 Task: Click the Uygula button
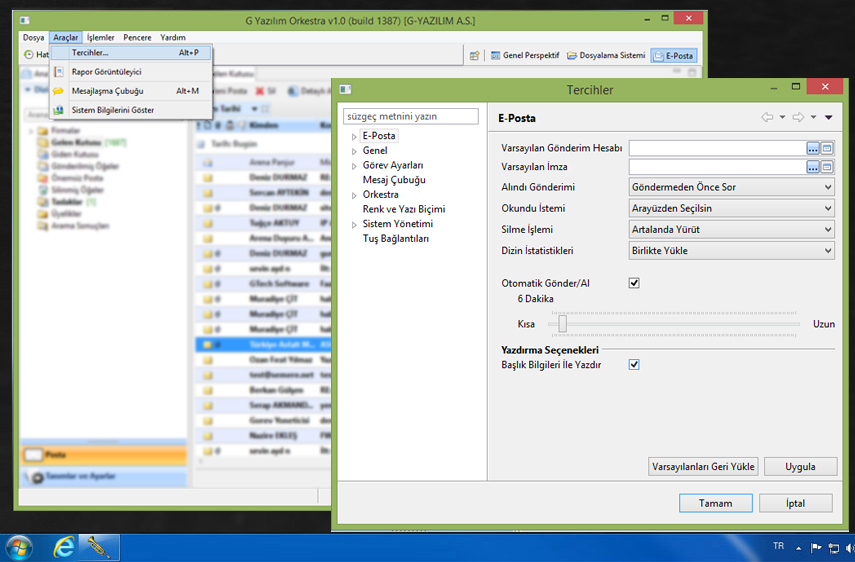[800, 467]
